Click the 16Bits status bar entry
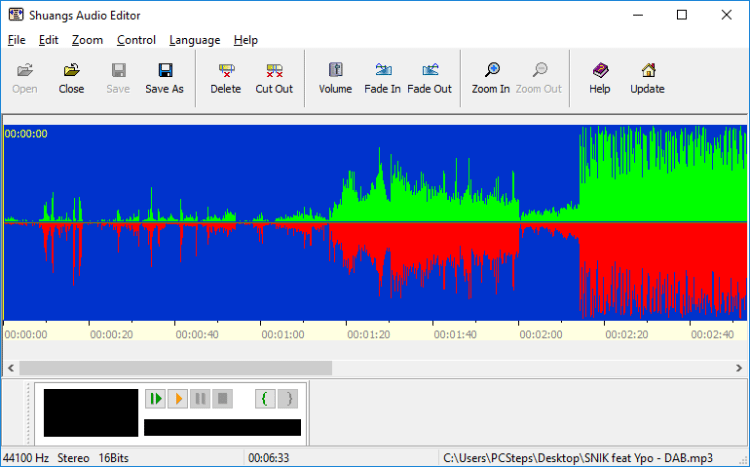This screenshot has width=750, height=467. click(113, 458)
